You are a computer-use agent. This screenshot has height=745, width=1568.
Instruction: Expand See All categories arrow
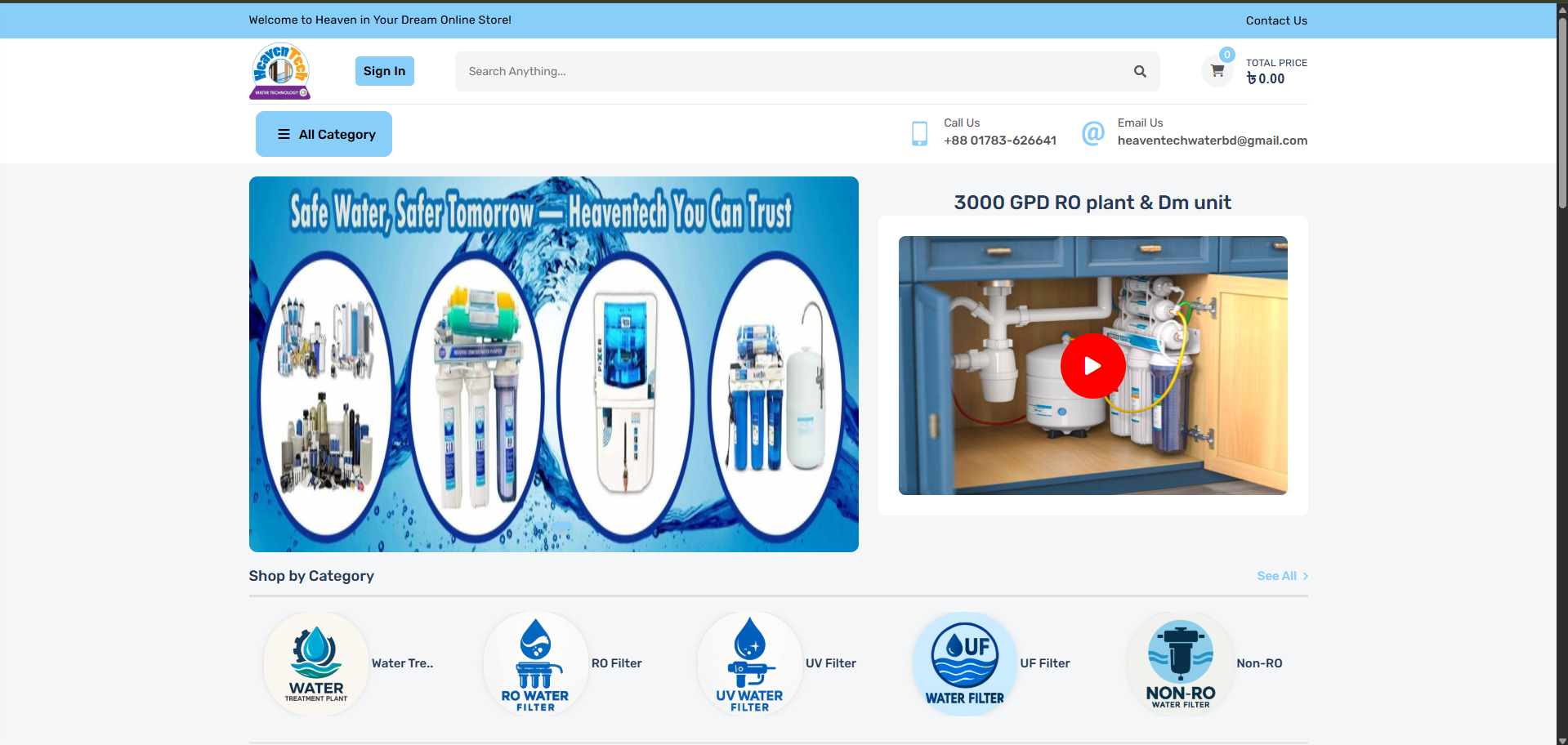coord(1305,576)
